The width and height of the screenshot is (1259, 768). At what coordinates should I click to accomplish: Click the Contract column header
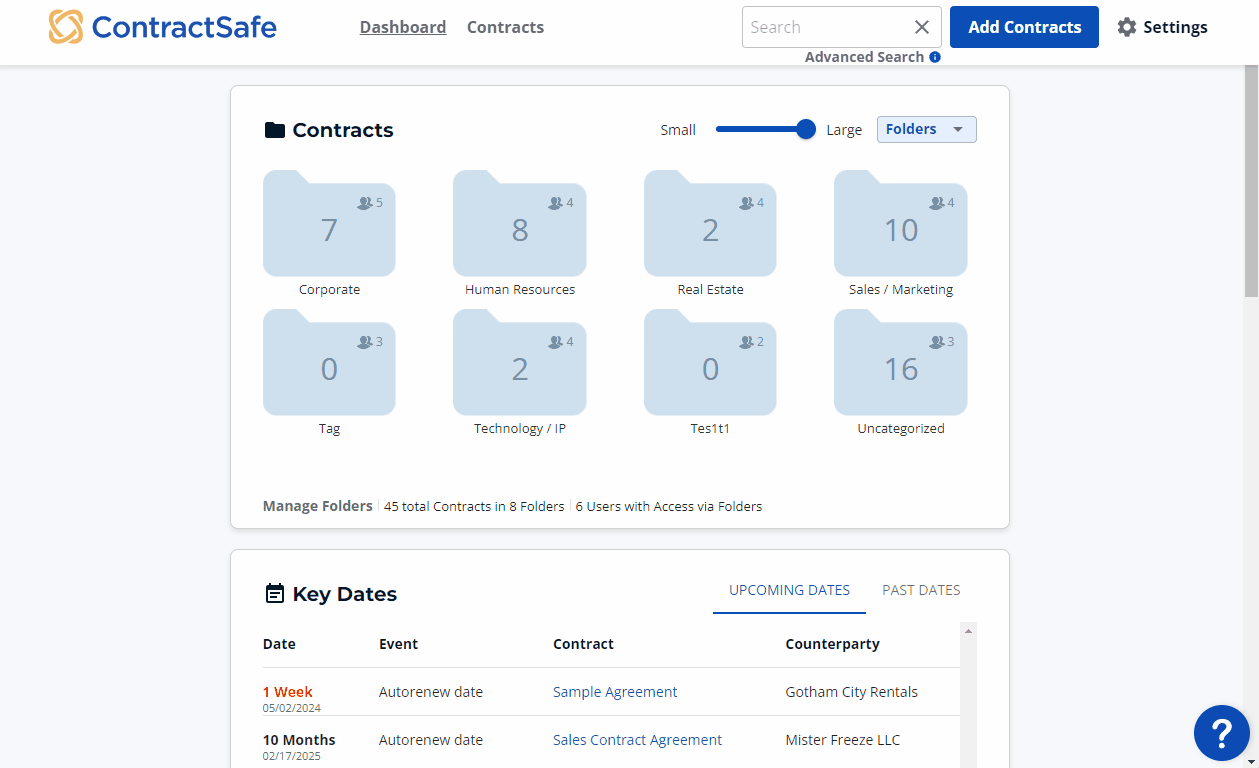coord(583,644)
